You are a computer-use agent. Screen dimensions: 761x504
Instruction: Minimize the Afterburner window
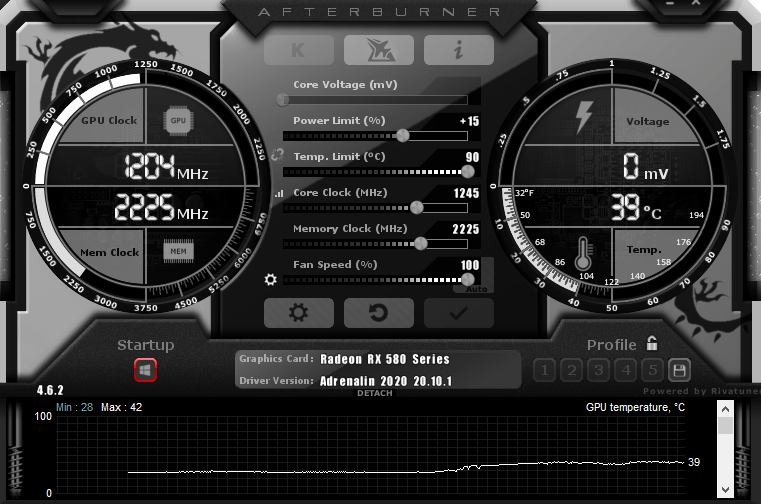[670, 2]
